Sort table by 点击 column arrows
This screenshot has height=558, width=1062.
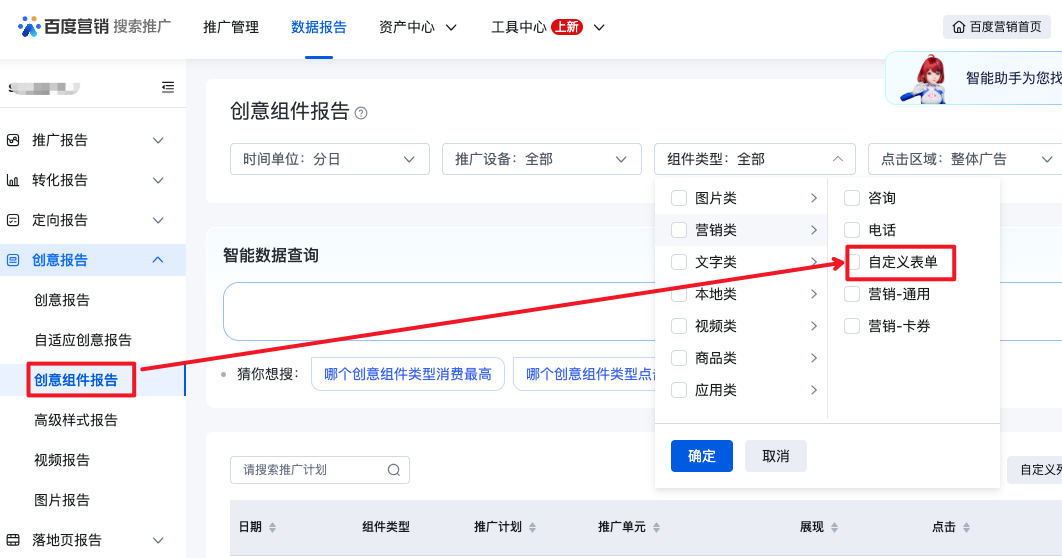click(966, 527)
